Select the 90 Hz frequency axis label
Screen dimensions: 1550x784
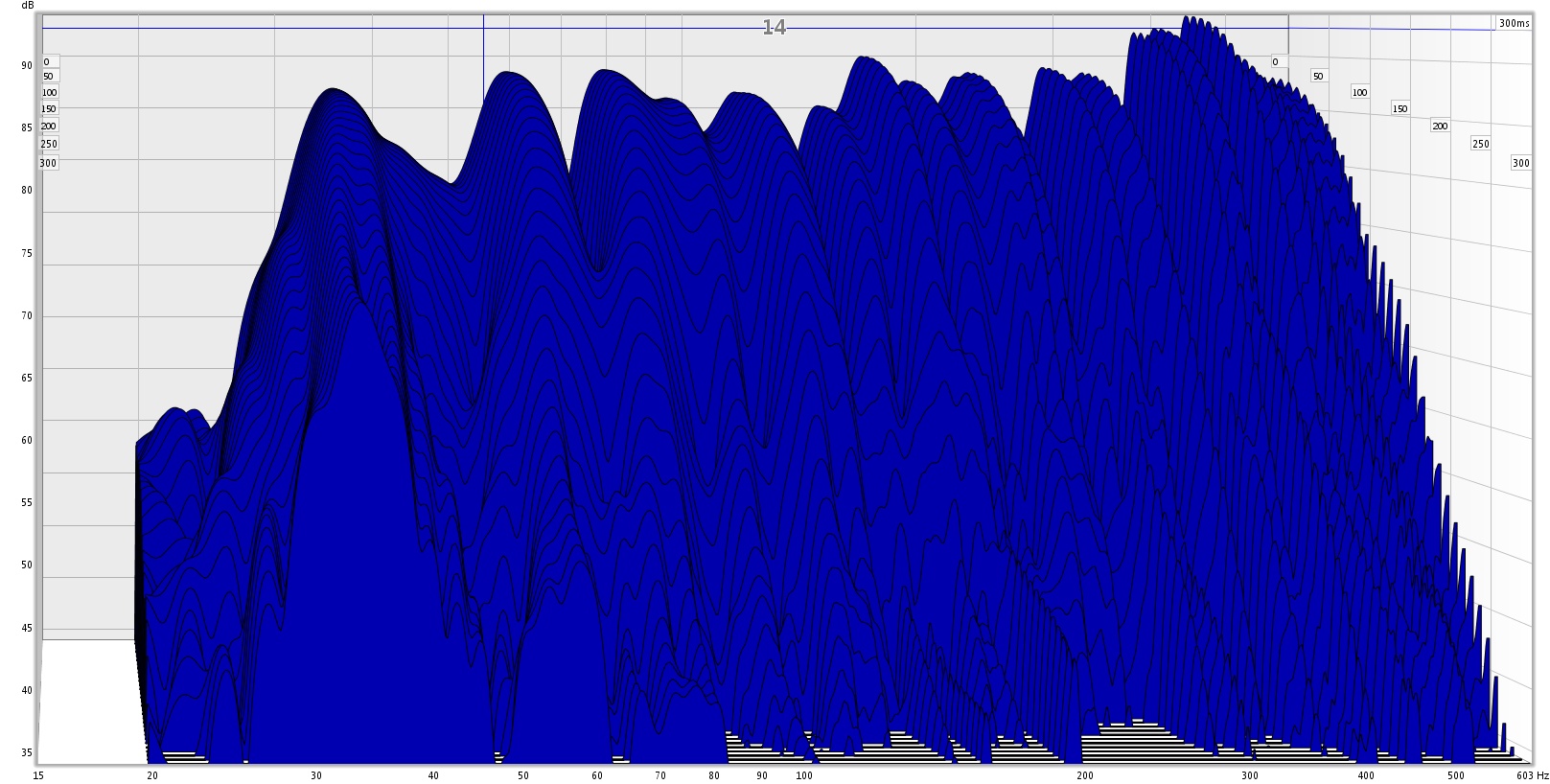click(762, 775)
